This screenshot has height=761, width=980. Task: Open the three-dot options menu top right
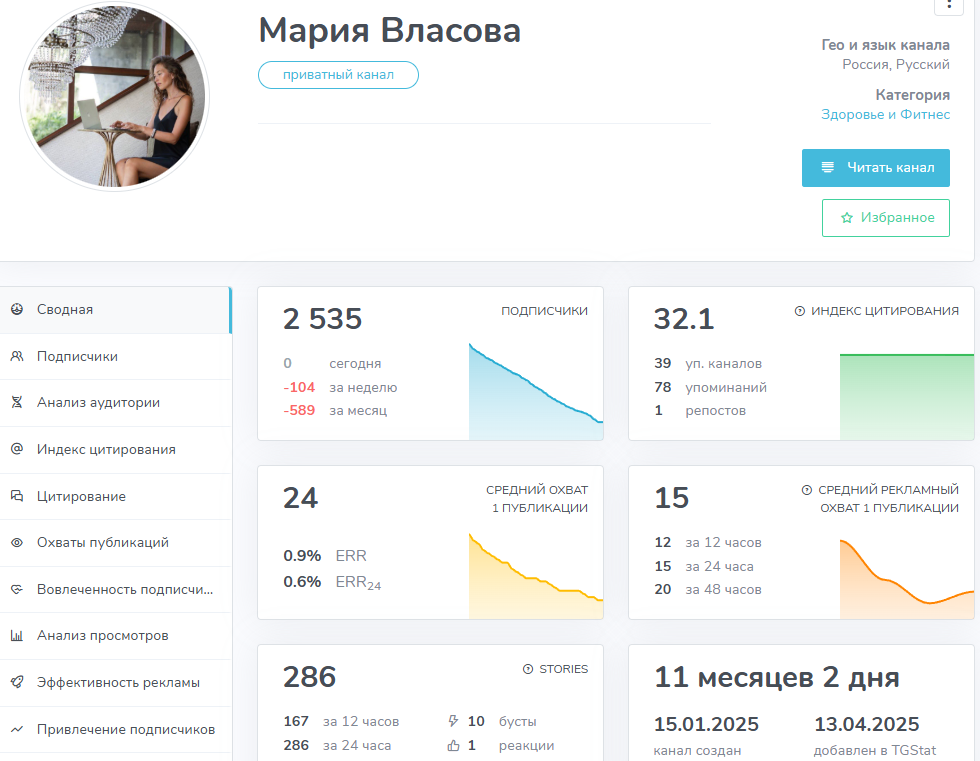tap(949, 8)
